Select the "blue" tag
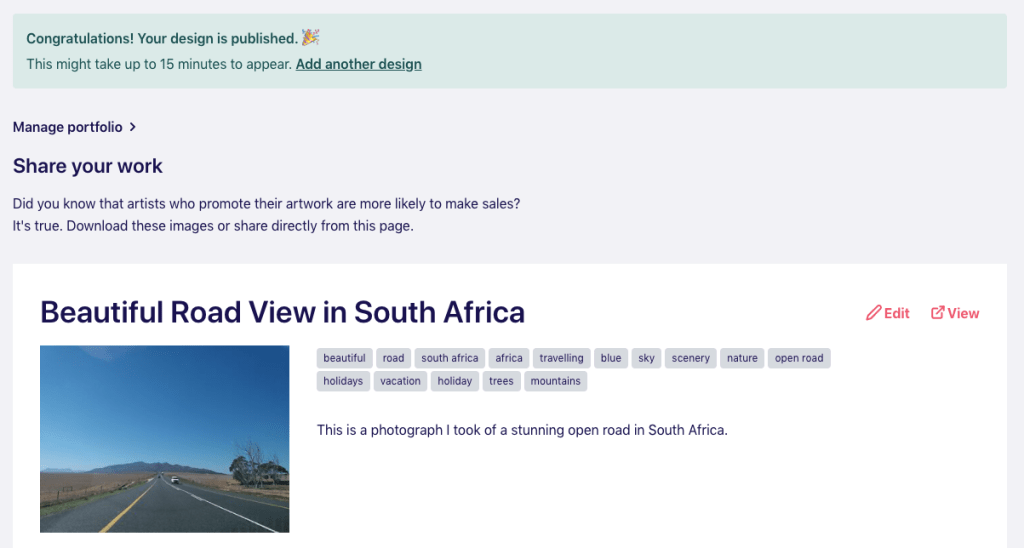The height and width of the screenshot is (548, 1024). coord(611,358)
